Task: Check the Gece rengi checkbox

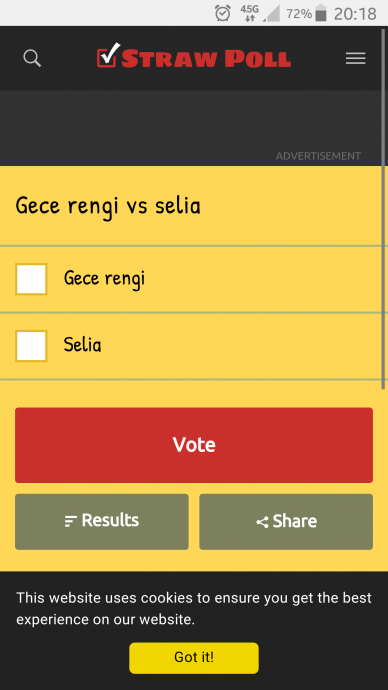Action: click(31, 279)
